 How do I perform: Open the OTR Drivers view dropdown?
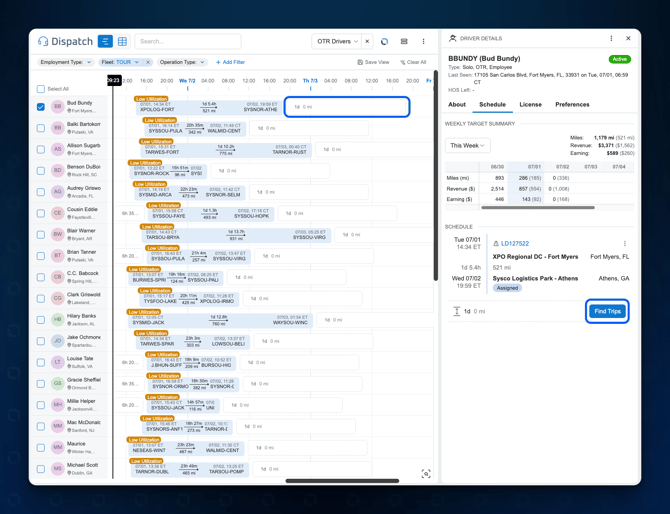click(337, 41)
